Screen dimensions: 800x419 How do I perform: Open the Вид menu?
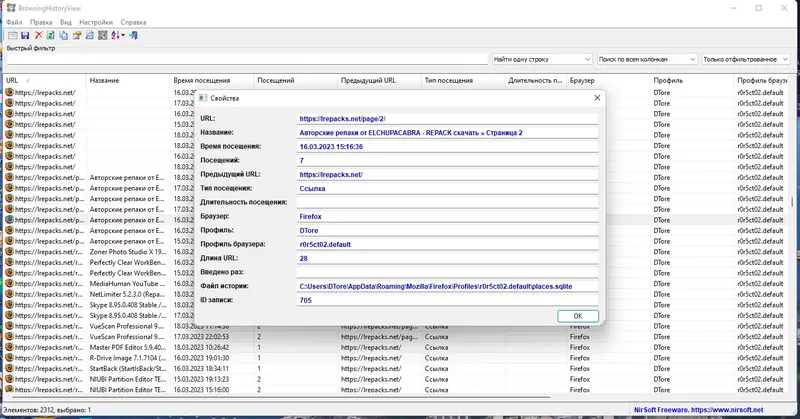66,22
